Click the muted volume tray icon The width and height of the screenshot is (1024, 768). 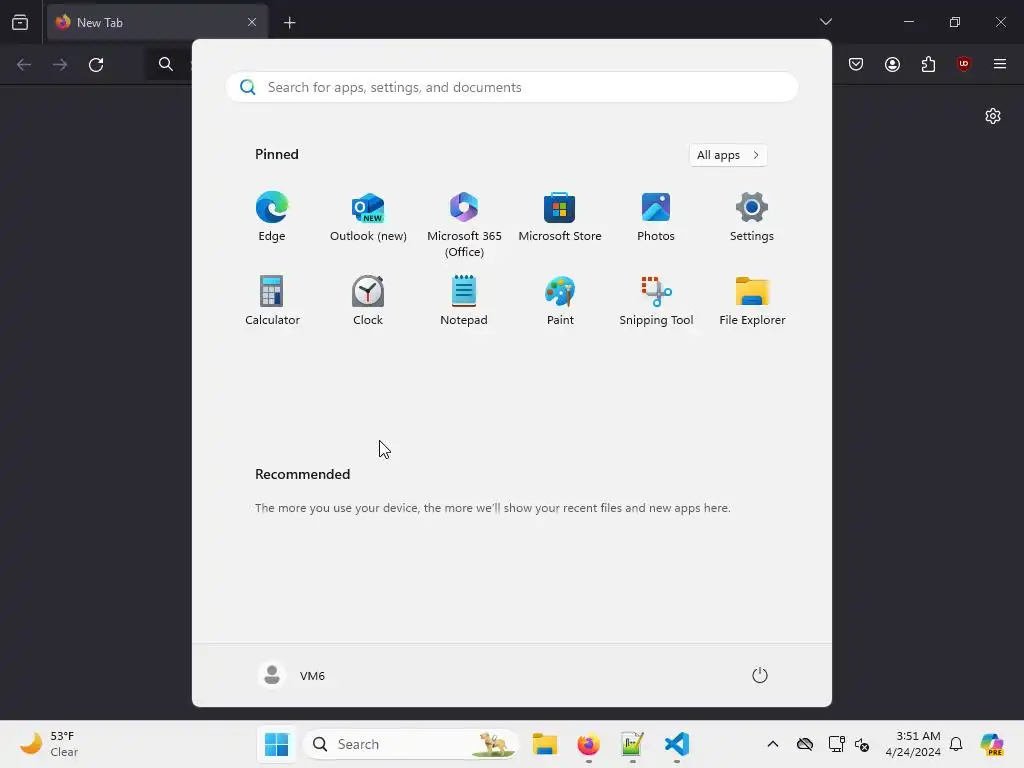point(861,744)
